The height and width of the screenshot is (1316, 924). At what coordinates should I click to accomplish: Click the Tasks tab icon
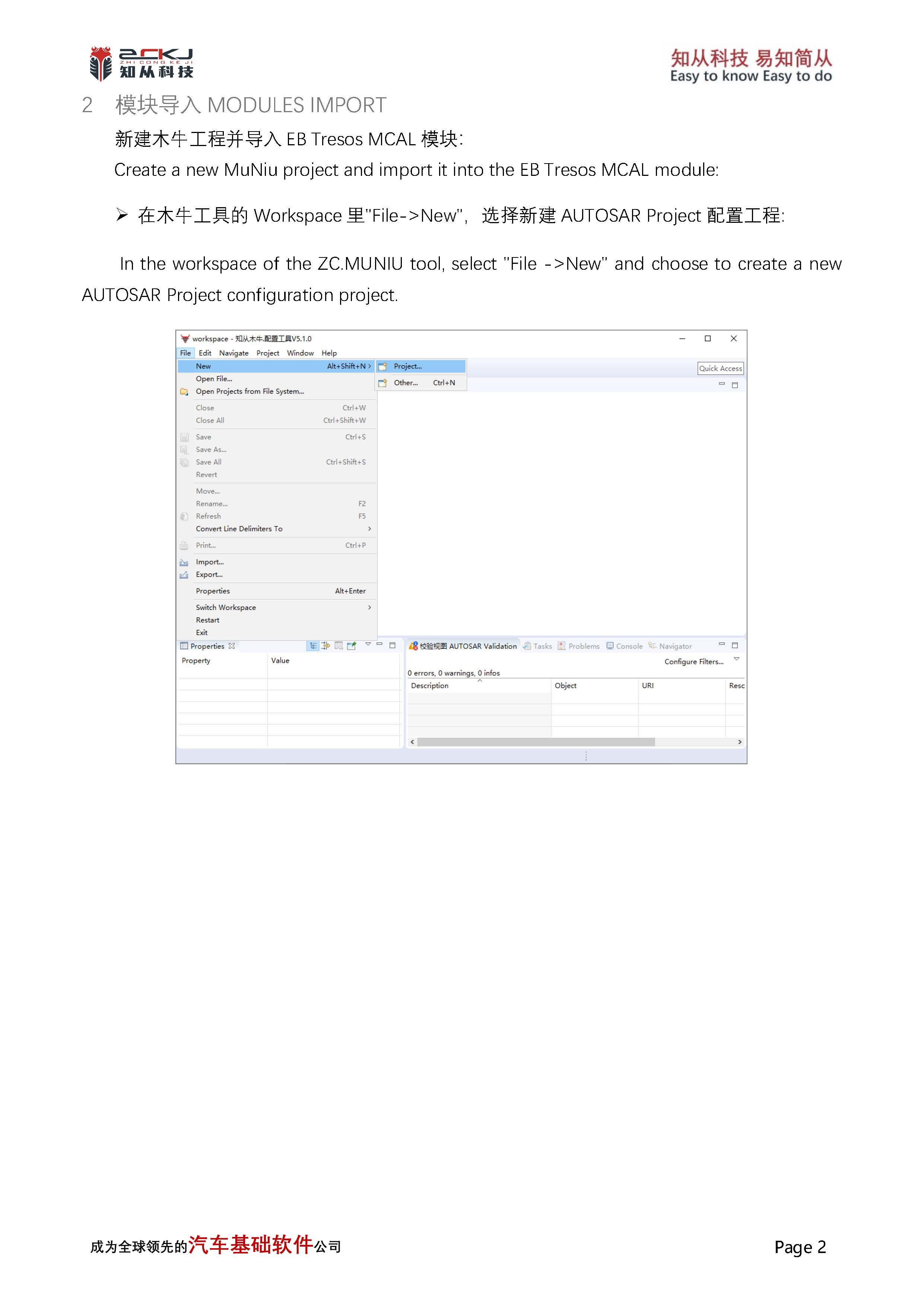[x=527, y=646]
